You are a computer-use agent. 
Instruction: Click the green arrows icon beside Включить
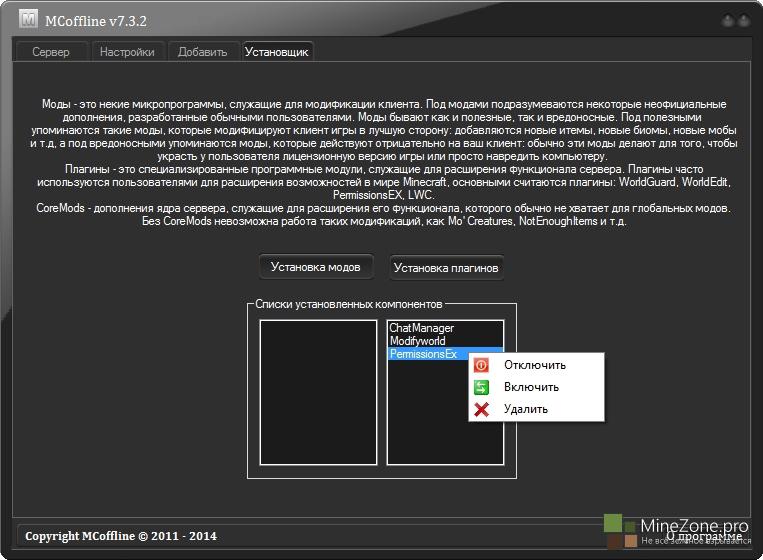click(482, 387)
